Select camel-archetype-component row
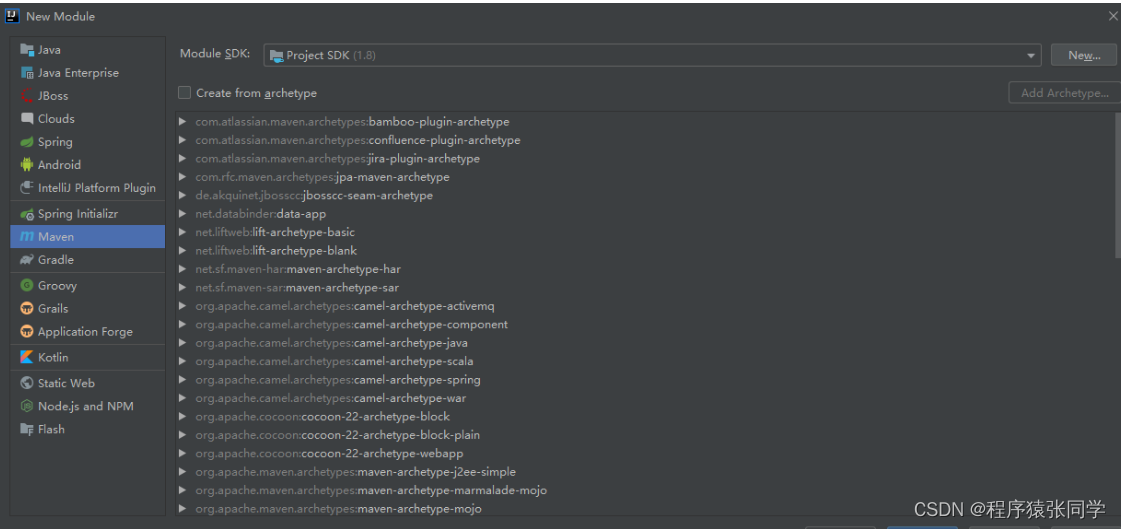Image resolution: width=1121 pixels, height=529 pixels. (645, 325)
